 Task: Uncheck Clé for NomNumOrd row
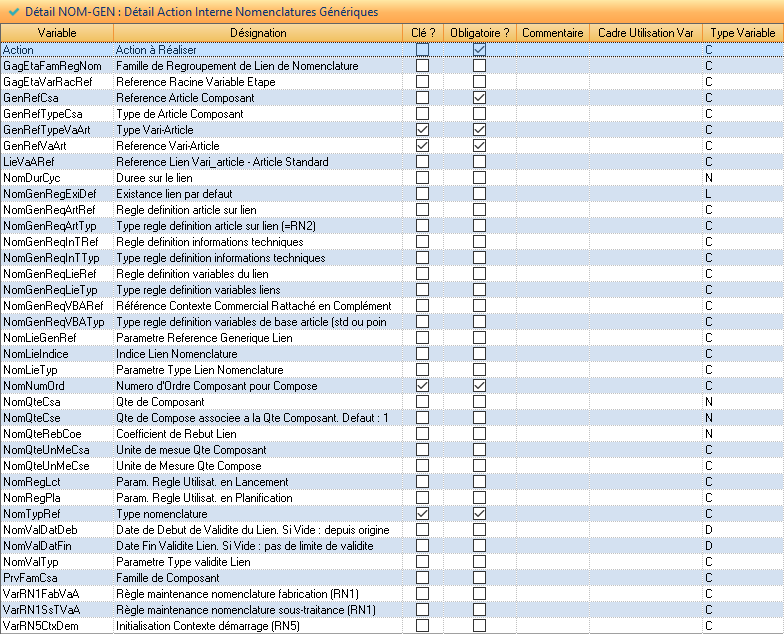click(x=422, y=386)
